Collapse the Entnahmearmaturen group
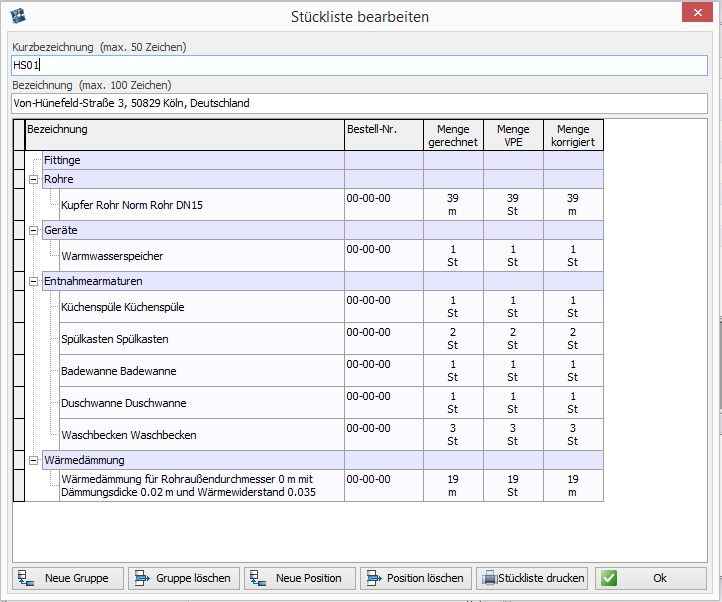 pyautogui.click(x=33, y=281)
